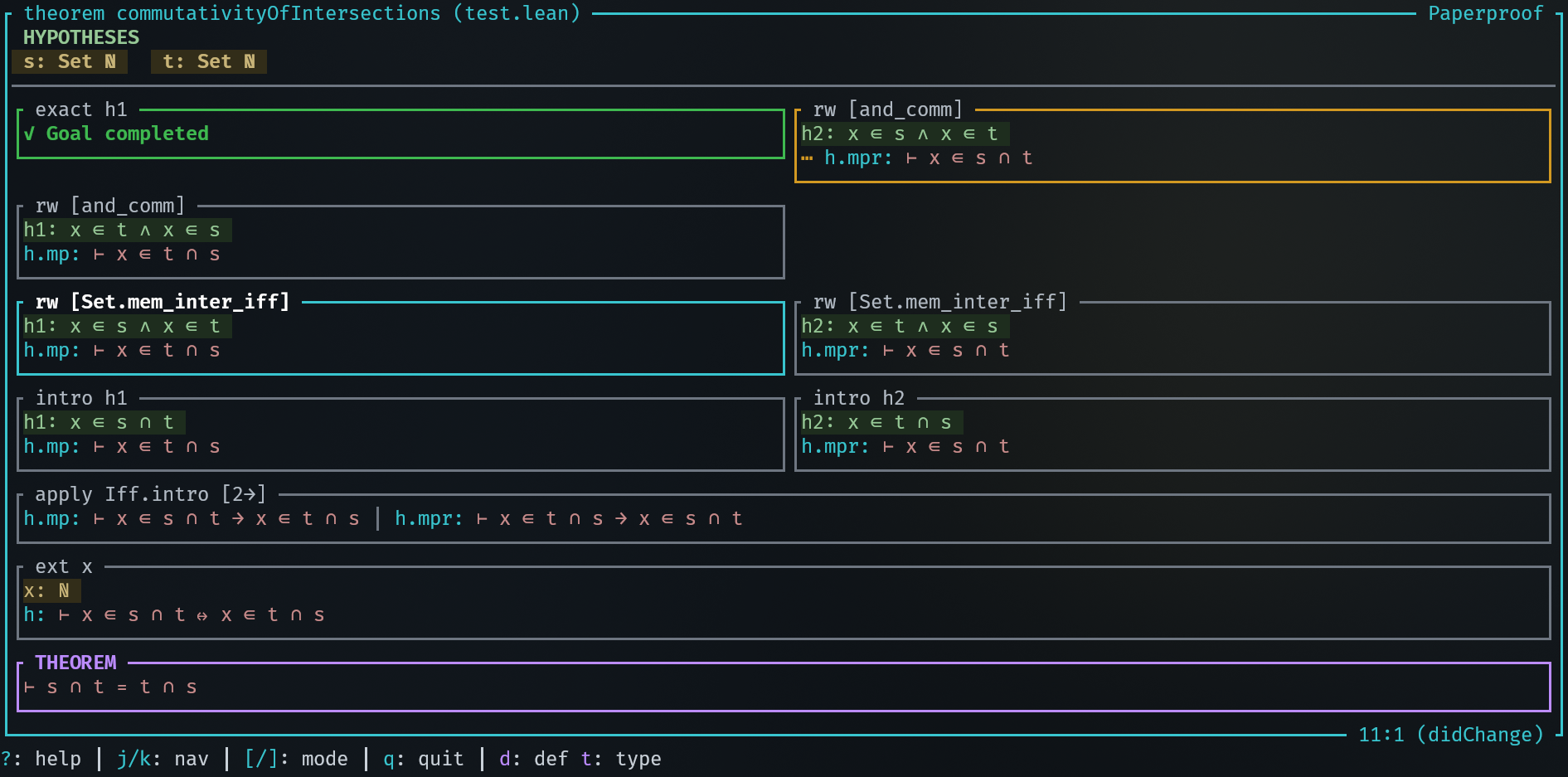Viewport: 1568px width, 777px height.
Task: Click the '?: help' shortcut in footer
Action: (x=41, y=759)
